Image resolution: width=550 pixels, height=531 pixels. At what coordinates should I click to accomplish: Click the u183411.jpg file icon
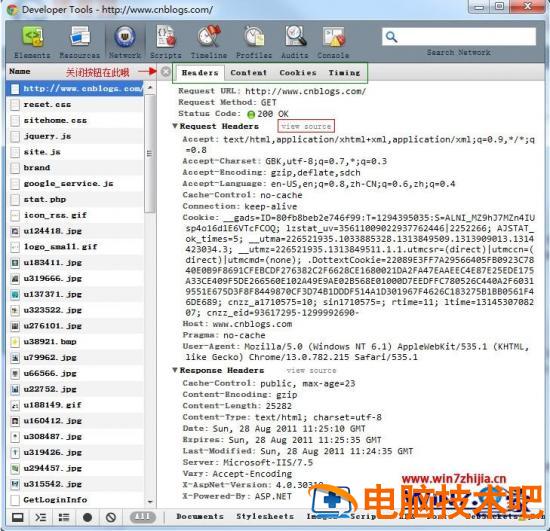pyautogui.click(x=15, y=263)
